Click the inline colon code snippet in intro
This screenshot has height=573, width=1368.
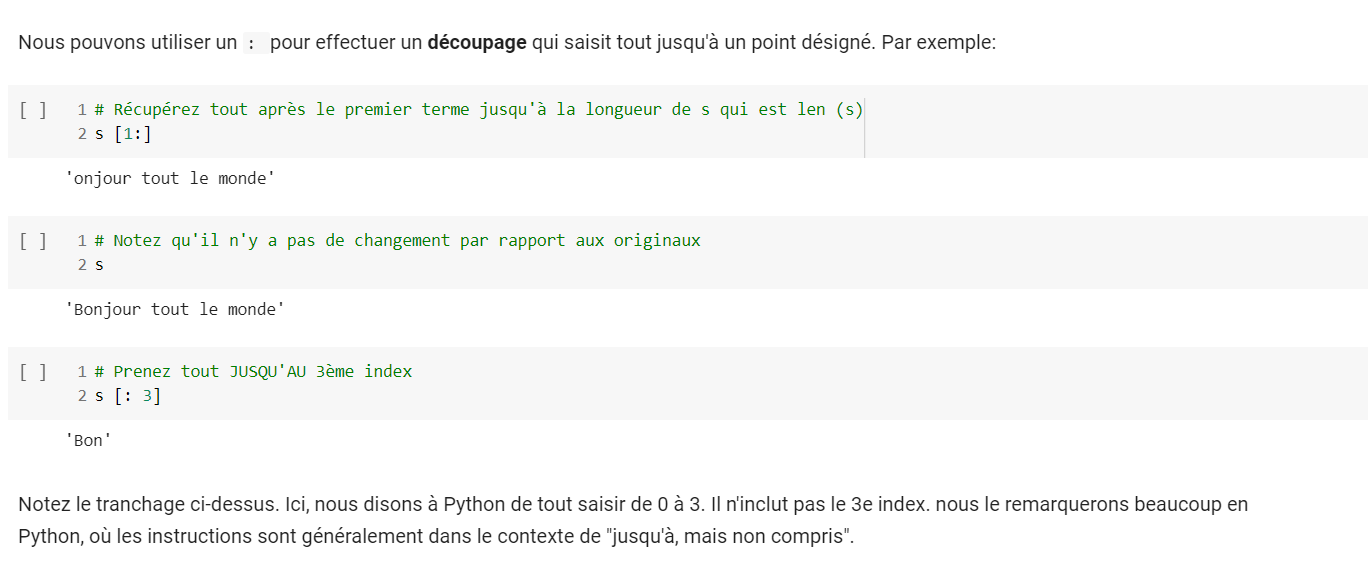coord(253,44)
